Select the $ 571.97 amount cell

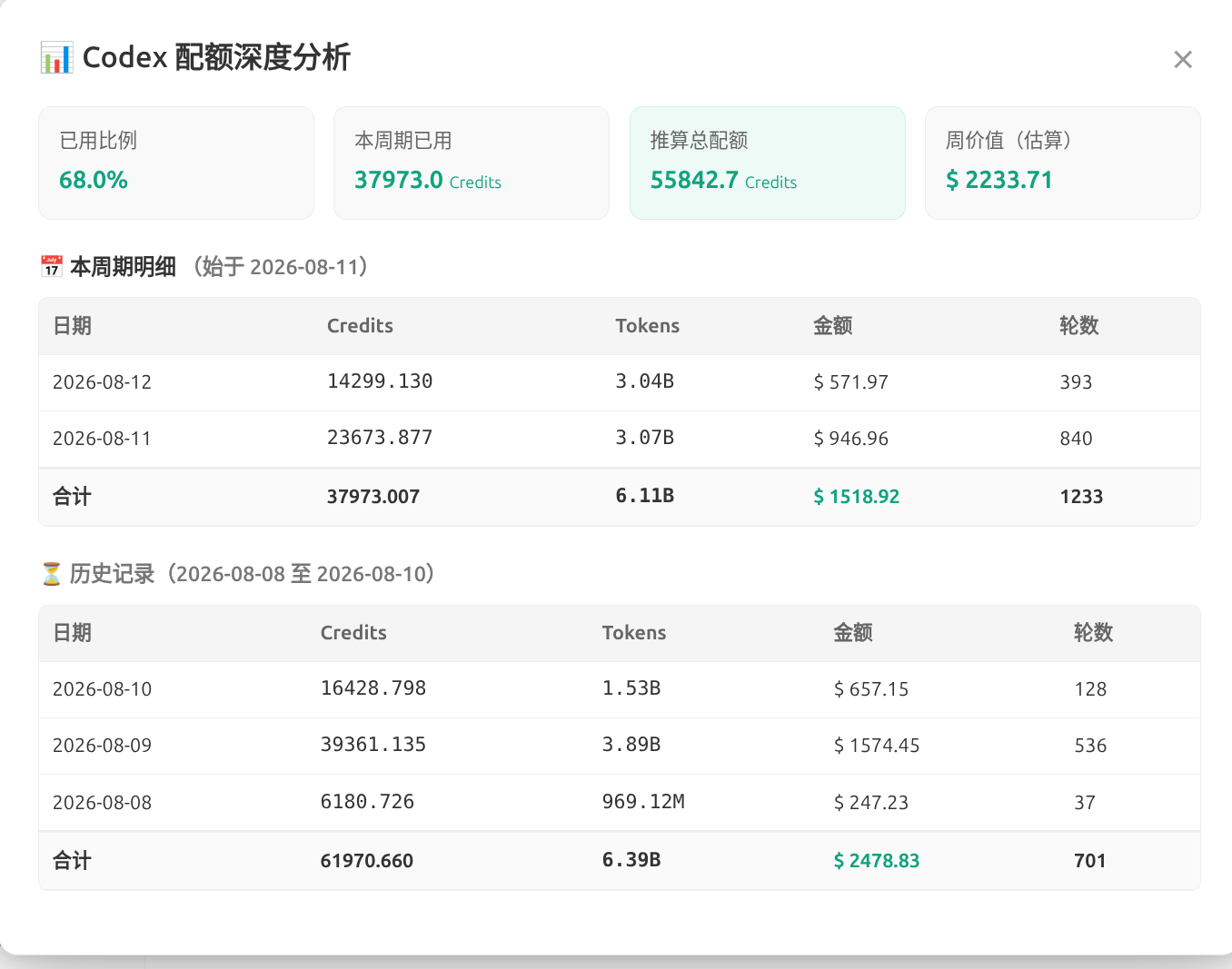click(850, 382)
